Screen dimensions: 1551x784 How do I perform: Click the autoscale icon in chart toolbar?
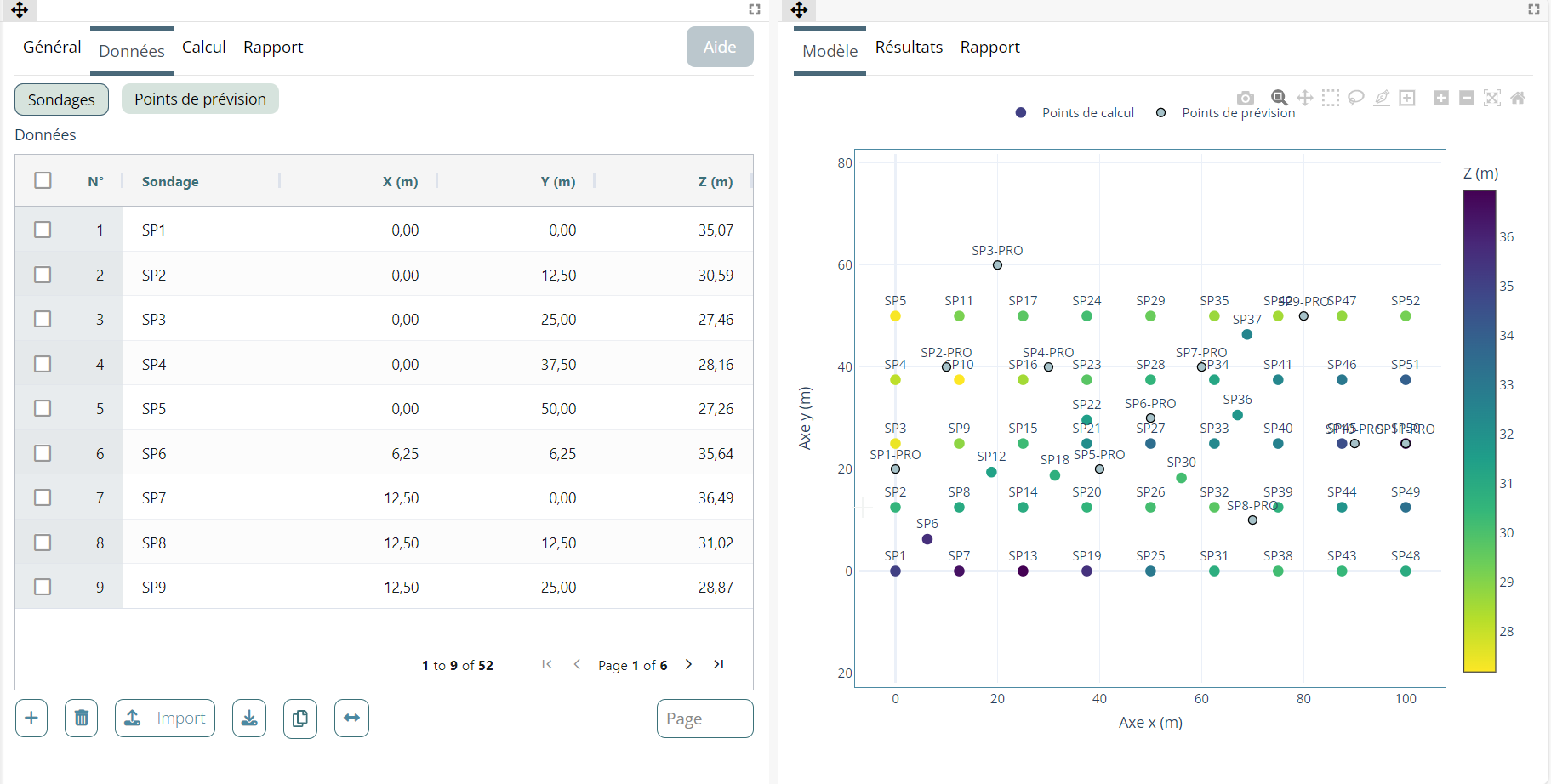(x=1492, y=98)
